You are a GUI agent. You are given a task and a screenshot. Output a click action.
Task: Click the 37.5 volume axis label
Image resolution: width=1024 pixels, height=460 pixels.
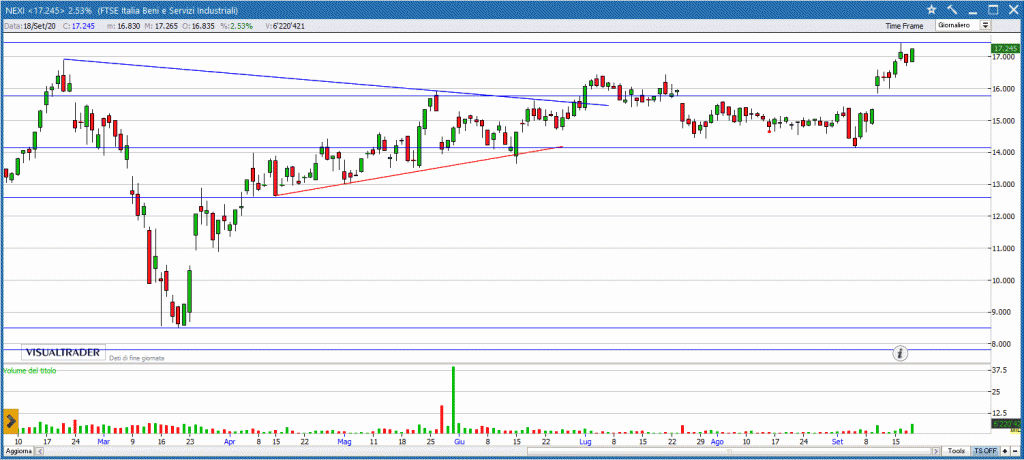pyautogui.click(x=1001, y=370)
